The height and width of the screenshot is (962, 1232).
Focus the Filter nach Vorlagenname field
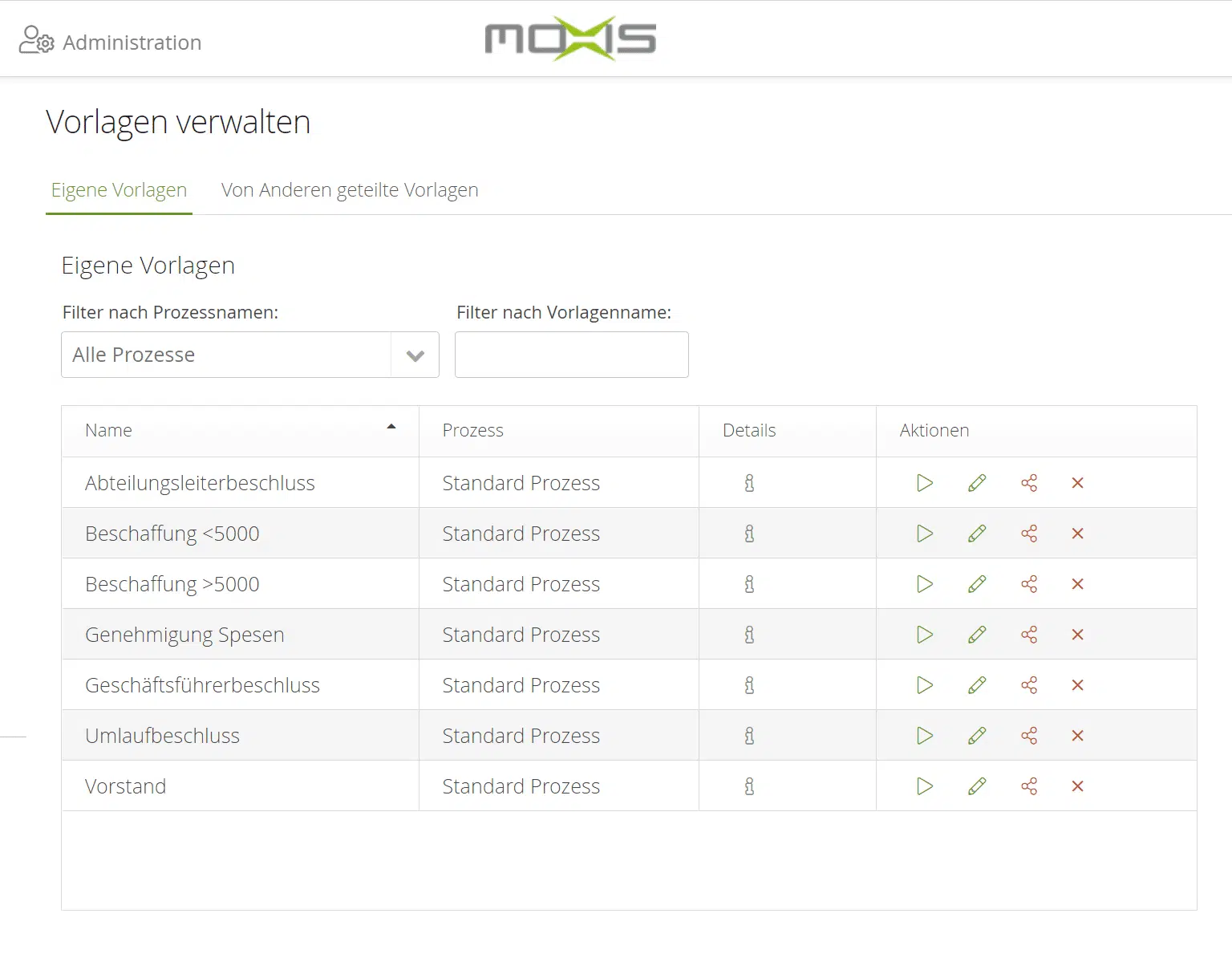(x=572, y=355)
